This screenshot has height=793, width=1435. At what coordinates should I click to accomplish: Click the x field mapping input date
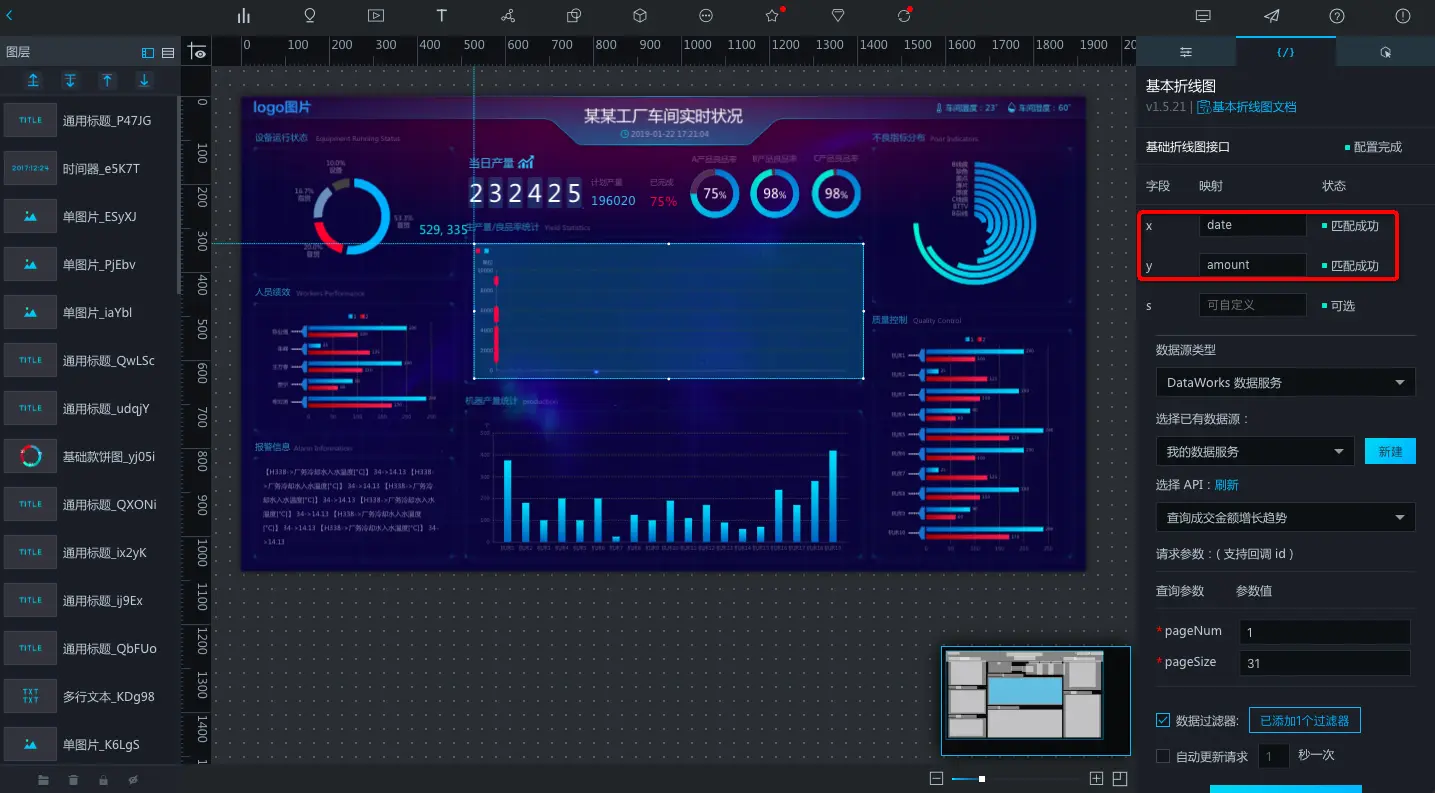(x=1253, y=225)
